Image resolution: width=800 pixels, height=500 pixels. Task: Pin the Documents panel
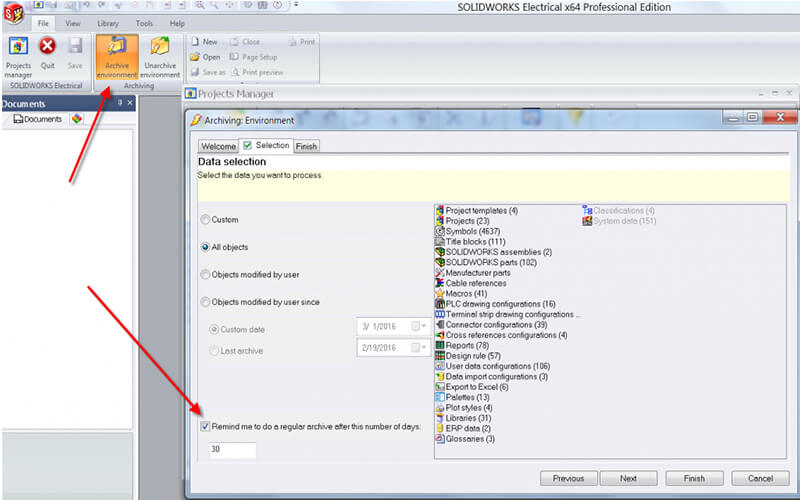tap(120, 103)
